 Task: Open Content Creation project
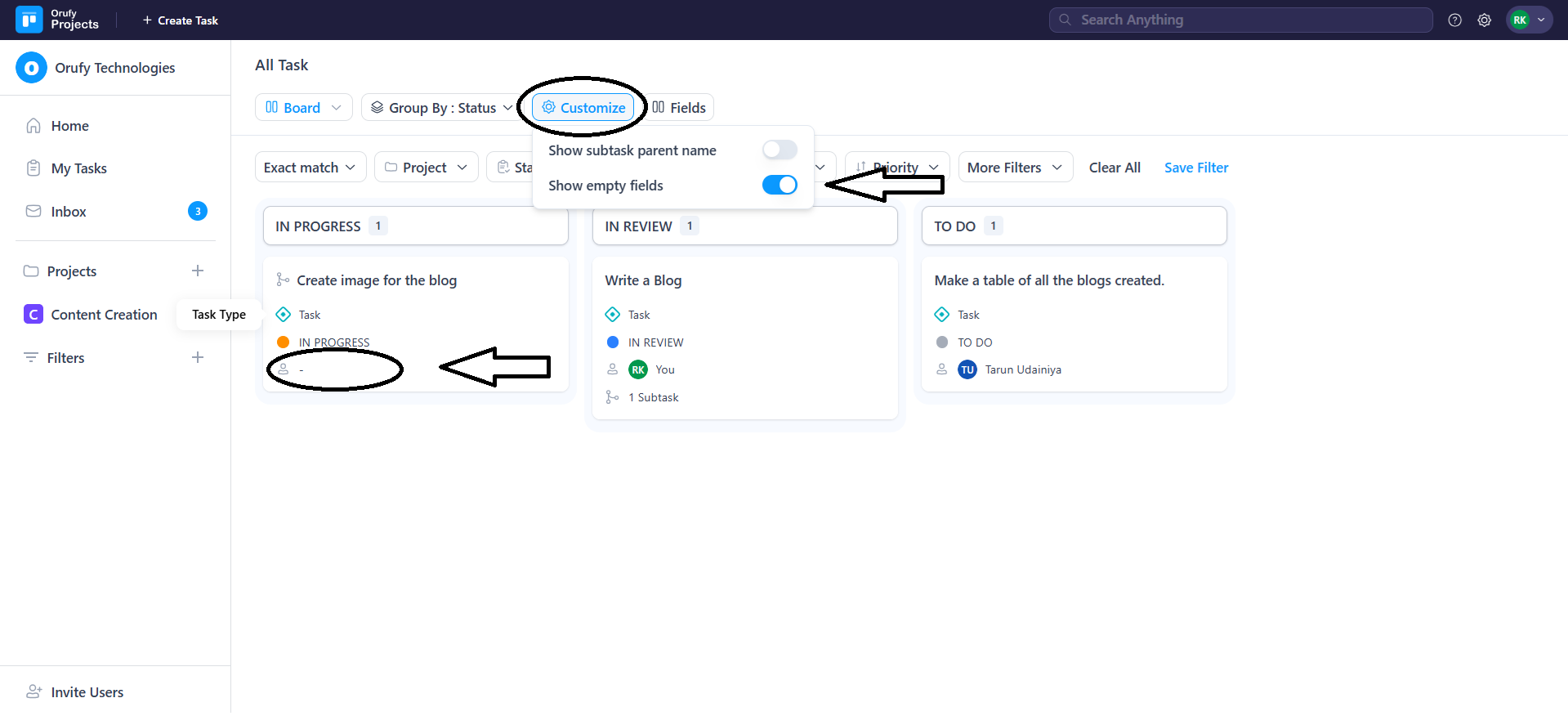104,315
